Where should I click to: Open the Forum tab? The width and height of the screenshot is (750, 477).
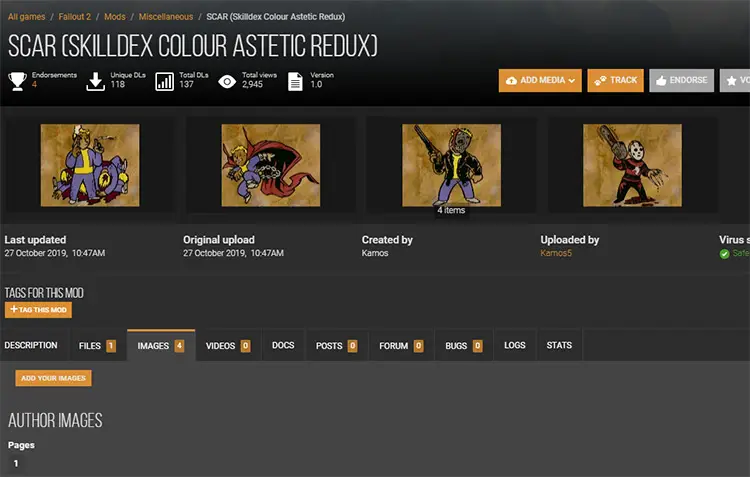pyautogui.click(x=401, y=345)
